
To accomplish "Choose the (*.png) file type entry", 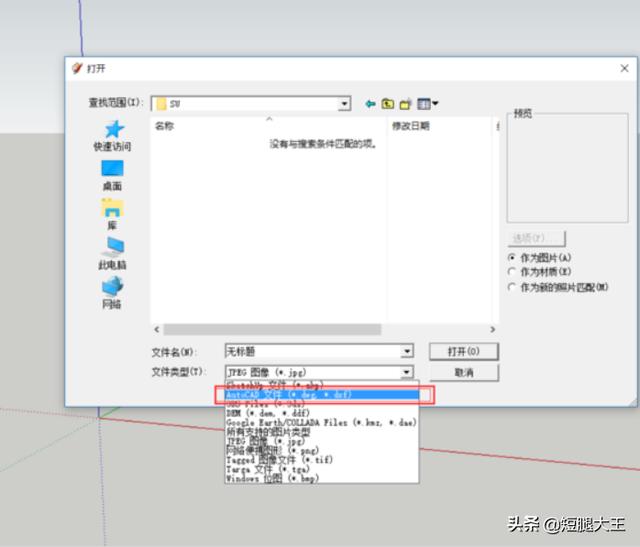I will [x=322, y=450].
